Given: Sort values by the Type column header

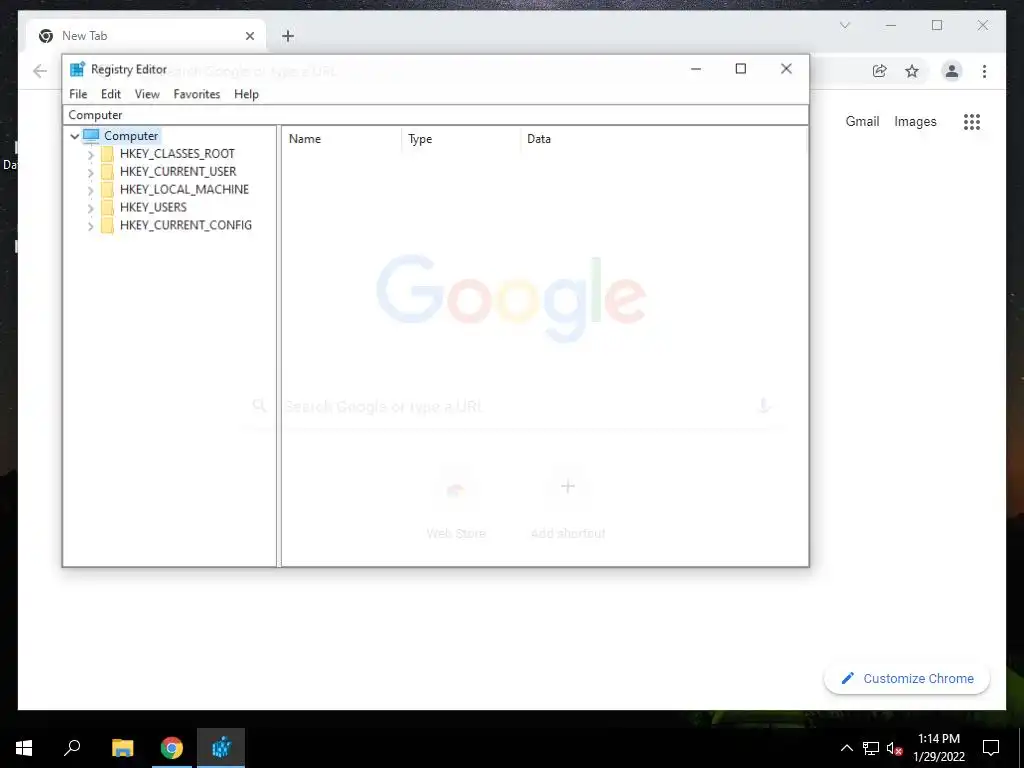Looking at the screenshot, I should click(461, 138).
